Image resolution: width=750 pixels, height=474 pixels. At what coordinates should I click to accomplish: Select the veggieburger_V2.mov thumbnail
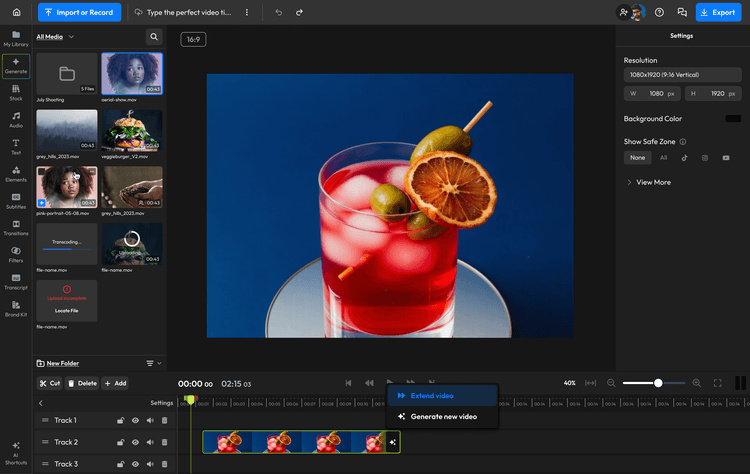[x=132, y=131]
